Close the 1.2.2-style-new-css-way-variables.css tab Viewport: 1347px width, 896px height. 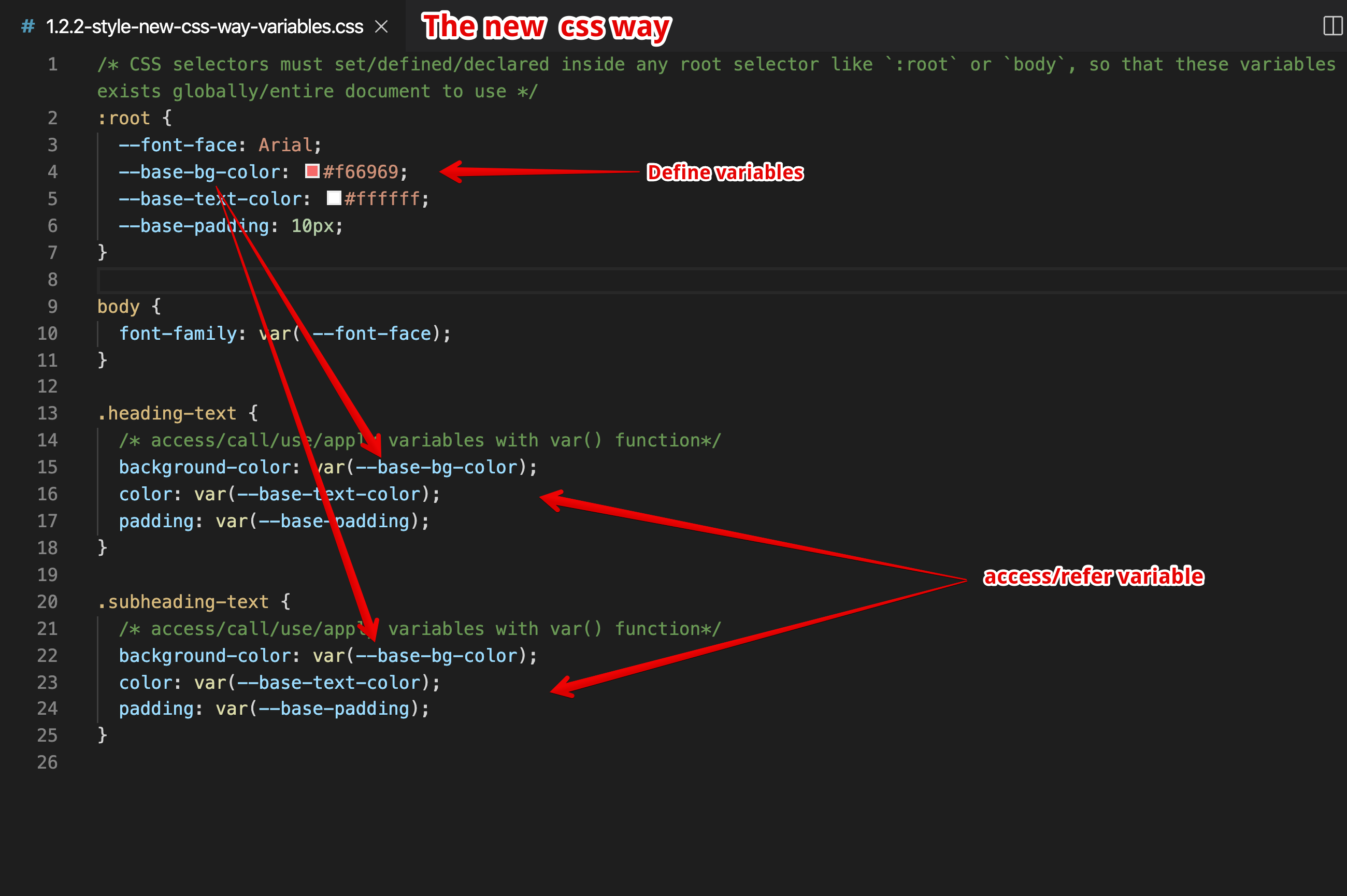click(382, 26)
